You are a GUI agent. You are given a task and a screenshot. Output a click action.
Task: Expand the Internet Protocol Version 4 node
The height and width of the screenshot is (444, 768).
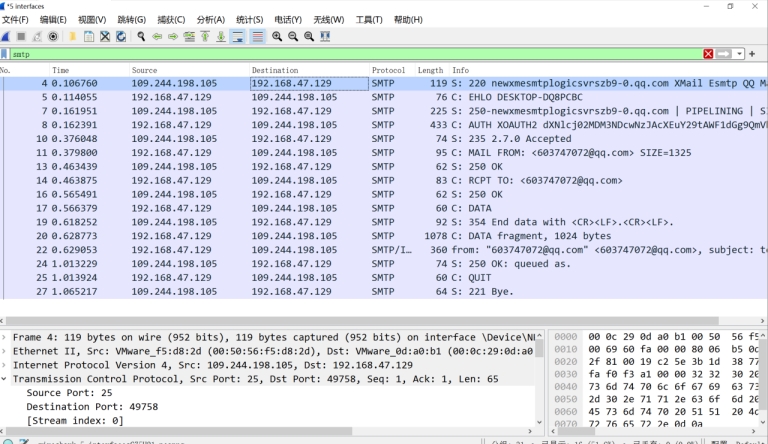(6, 366)
